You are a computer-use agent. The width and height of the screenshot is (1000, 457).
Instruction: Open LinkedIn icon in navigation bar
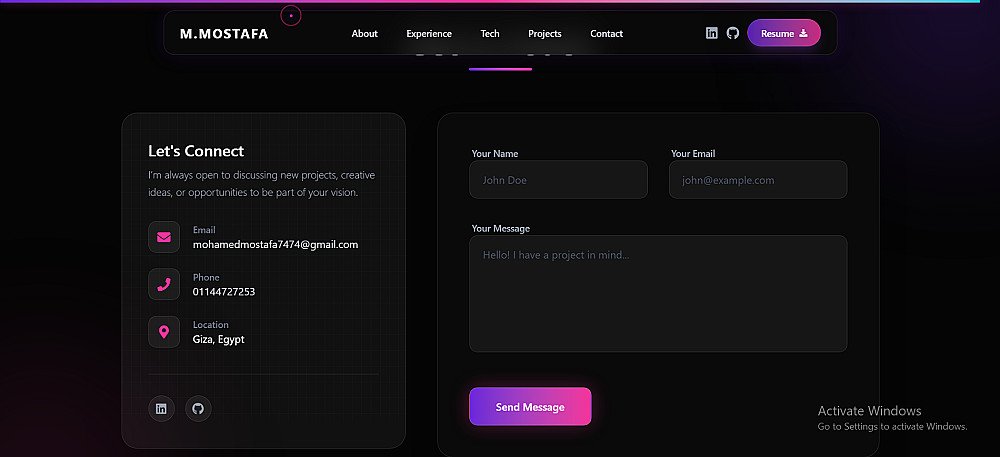click(712, 33)
